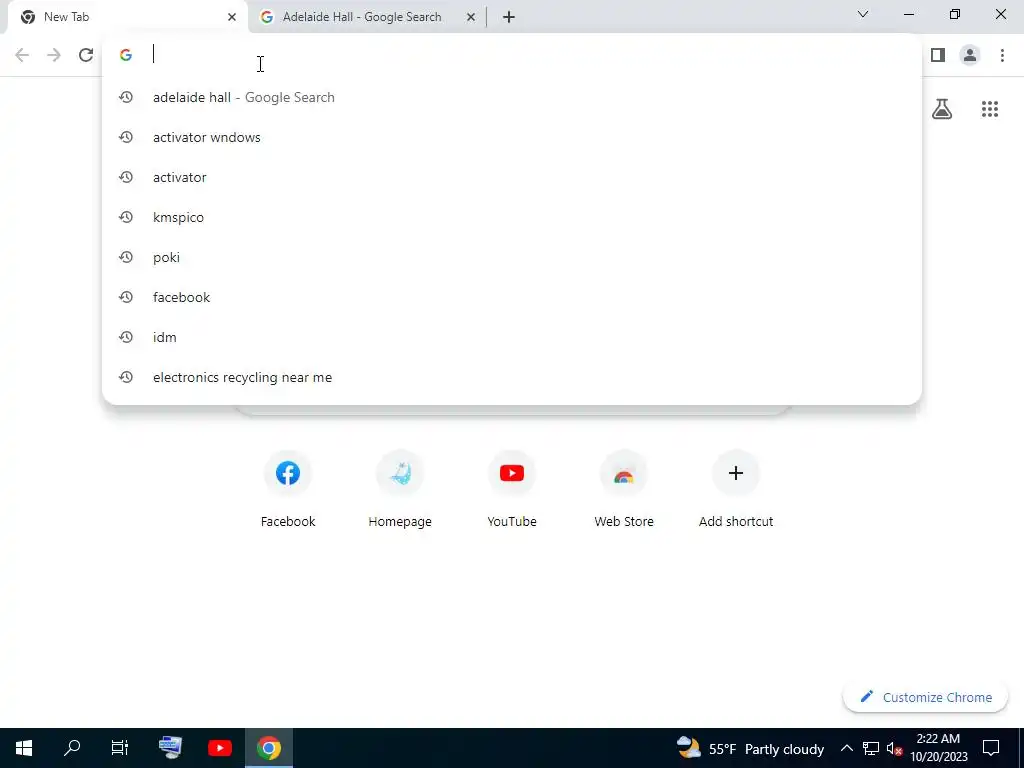Select the facebook history suggestion
Screen dimensions: 1024x768
point(512,297)
